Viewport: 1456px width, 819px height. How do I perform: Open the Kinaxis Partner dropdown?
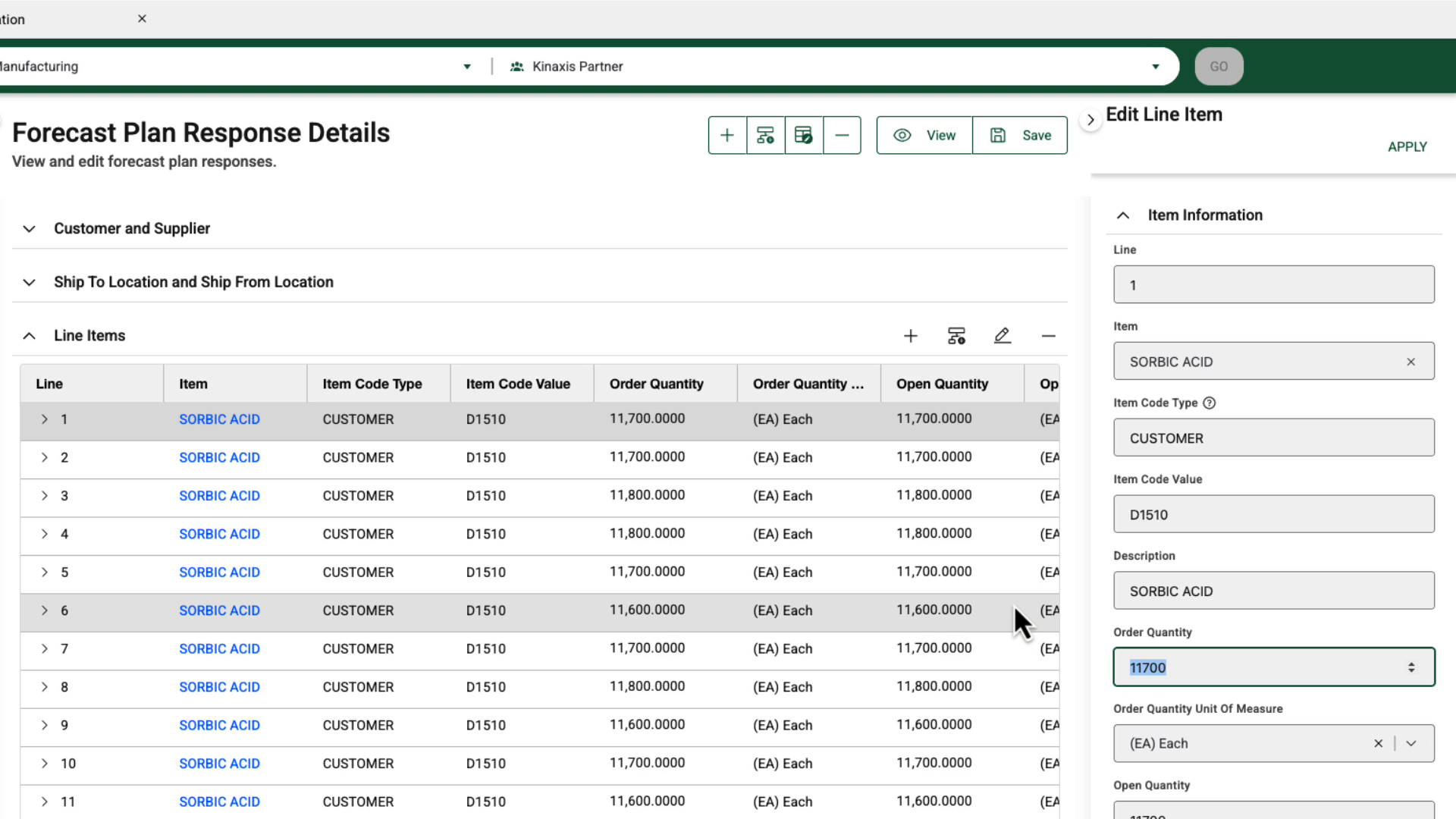pyautogui.click(x=1156, y=66)
